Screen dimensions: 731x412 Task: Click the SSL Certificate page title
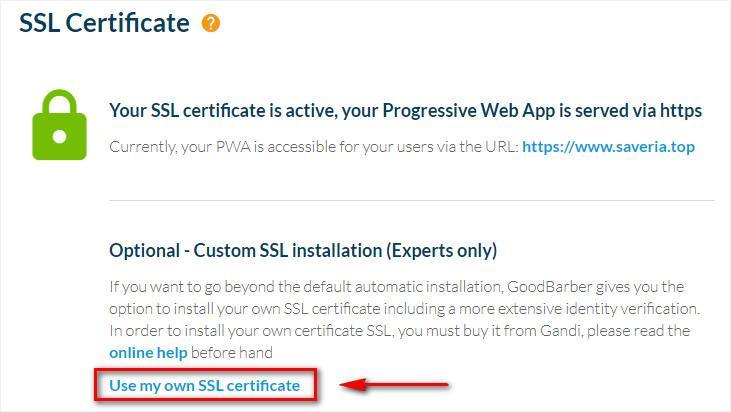pos(104,23)
